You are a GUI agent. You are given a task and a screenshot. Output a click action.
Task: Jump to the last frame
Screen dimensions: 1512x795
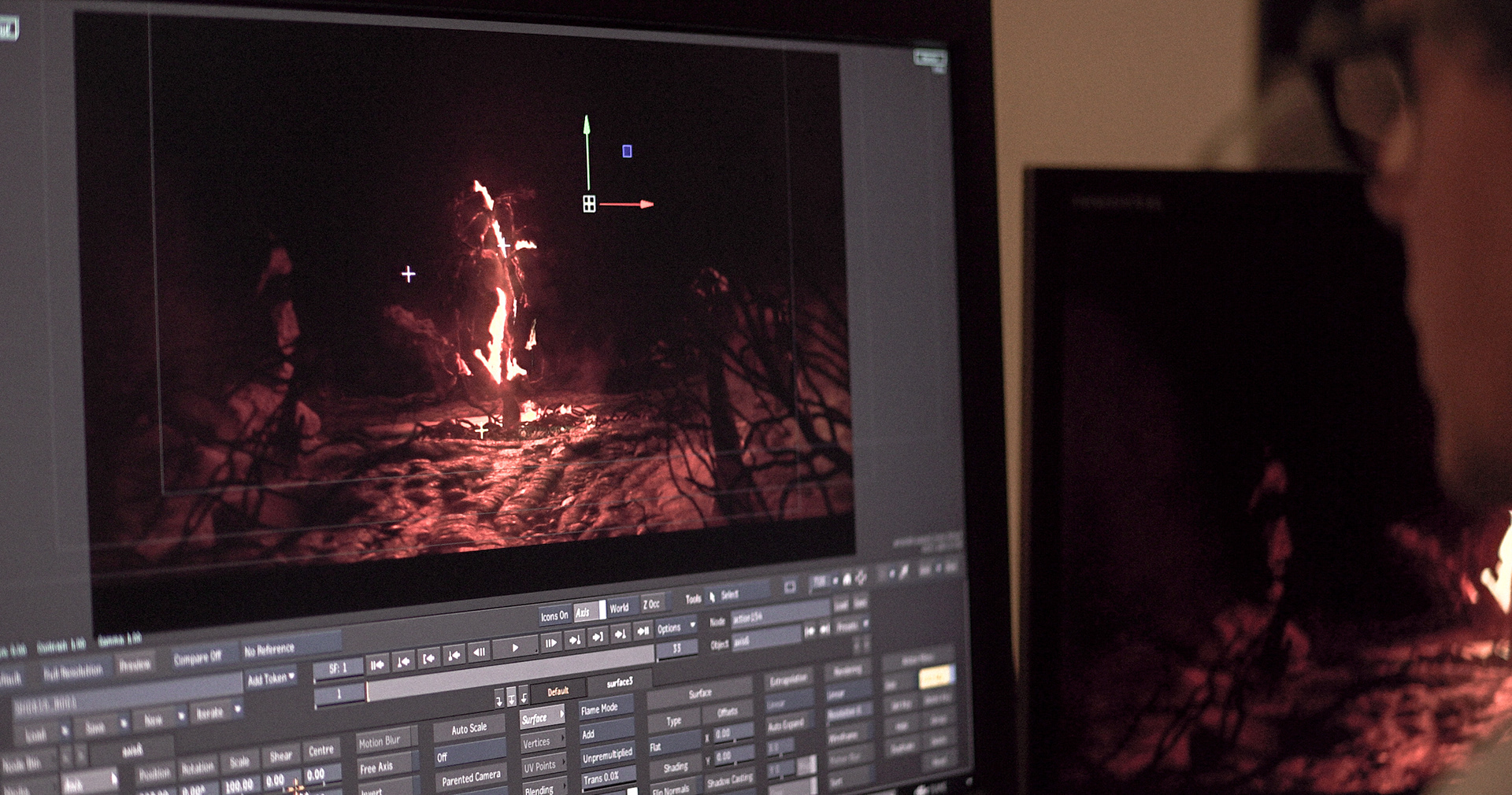[643, 631]
